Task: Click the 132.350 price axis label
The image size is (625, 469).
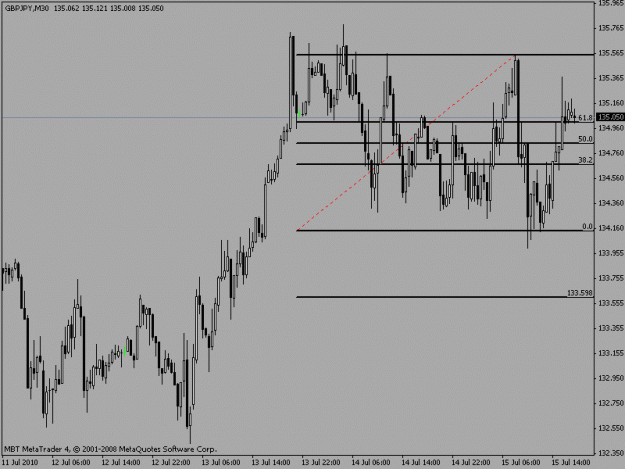Action: tap(611, 453)
